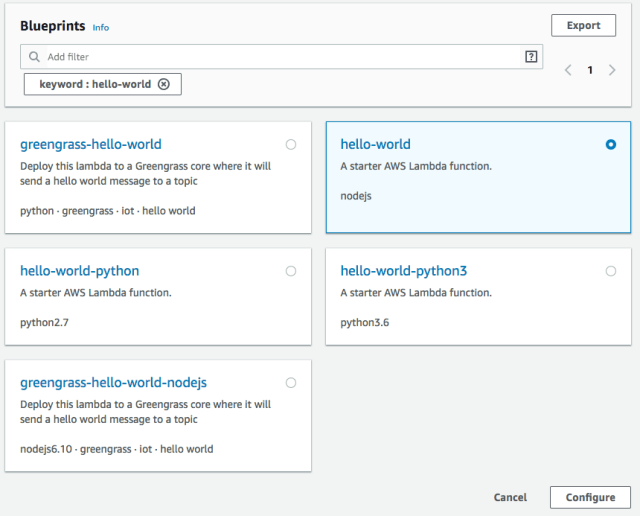Click page number 1 in pagination

click(590, 70)
